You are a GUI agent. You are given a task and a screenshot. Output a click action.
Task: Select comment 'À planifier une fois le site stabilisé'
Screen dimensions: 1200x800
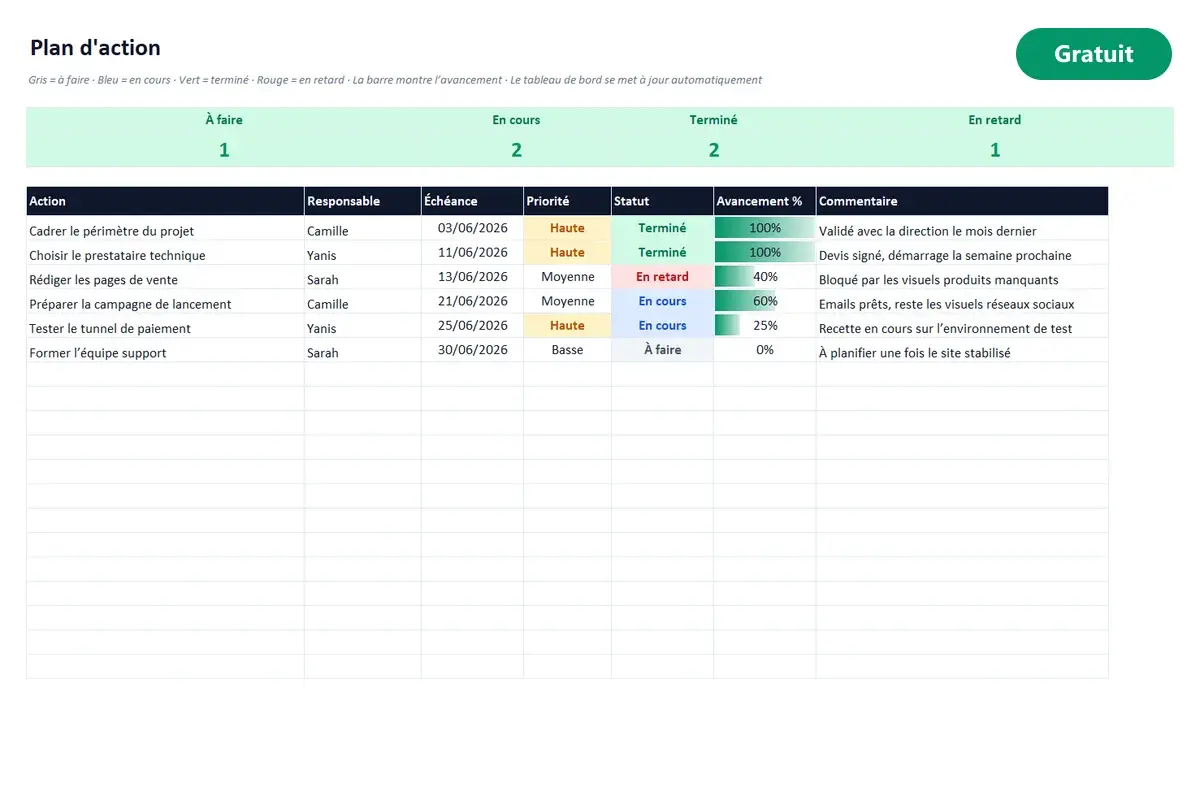pyautogui.click(x=962, y=350)
